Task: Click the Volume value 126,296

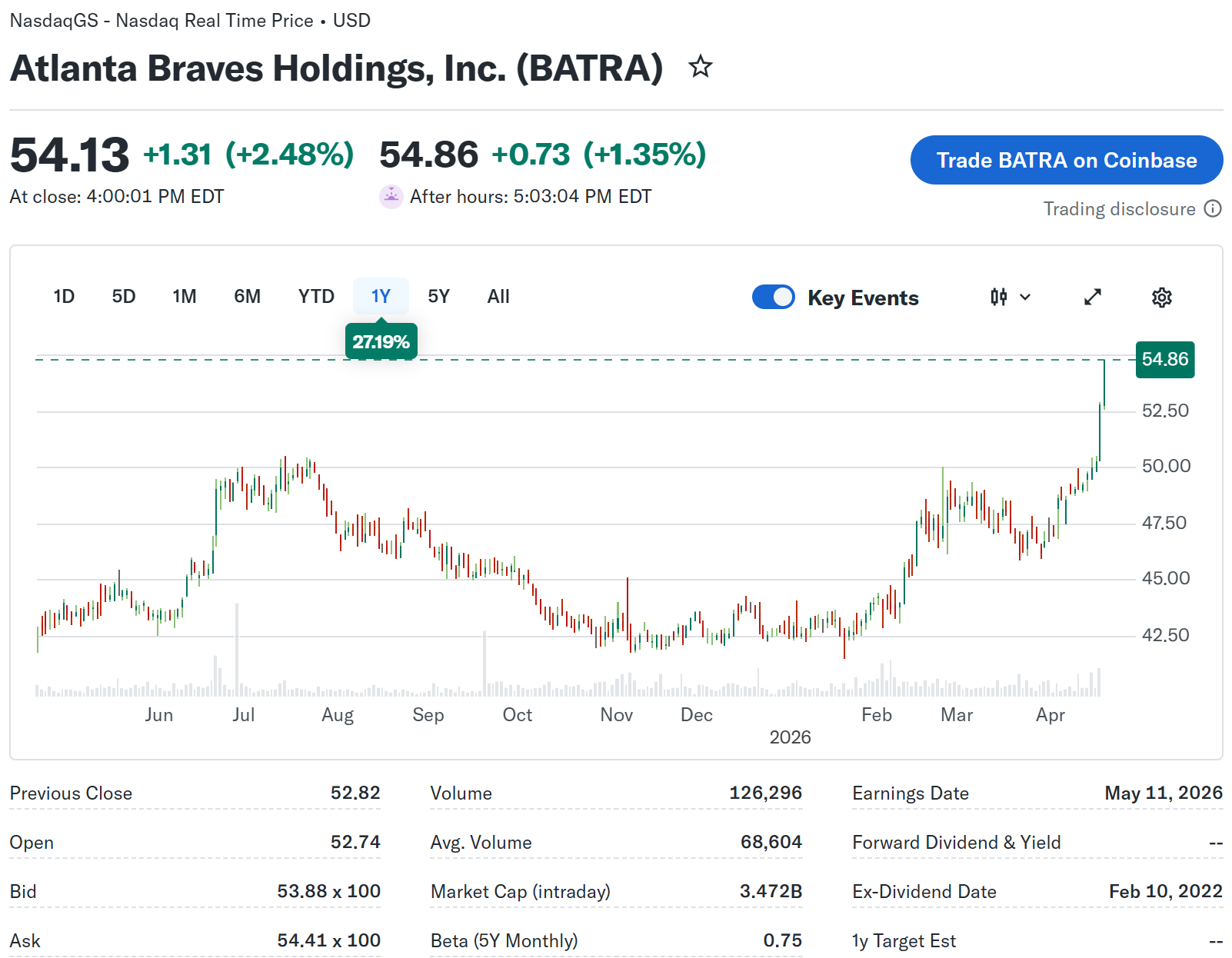Action: (766, 793)
